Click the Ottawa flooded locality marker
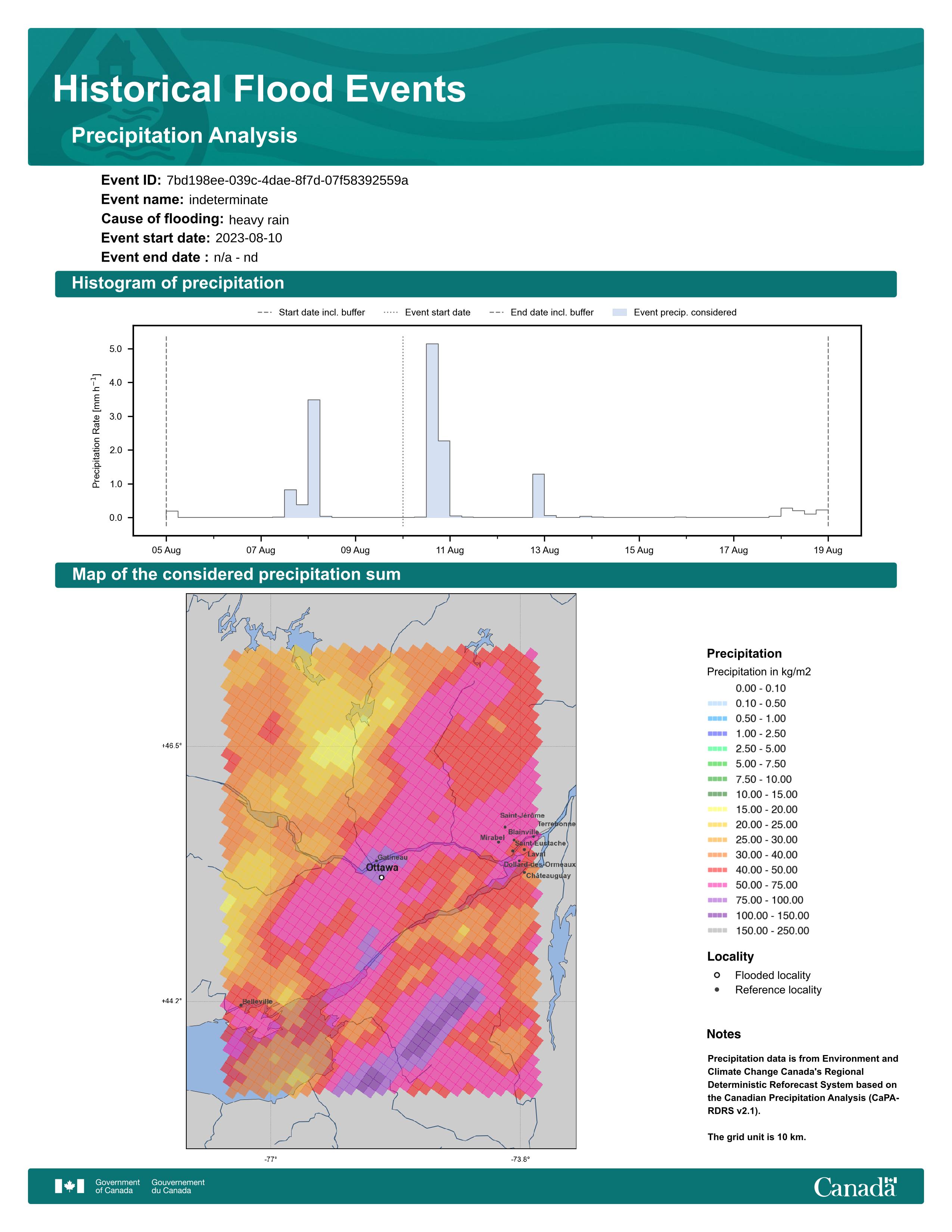The image size is (952, 1232). coord(382,877)
